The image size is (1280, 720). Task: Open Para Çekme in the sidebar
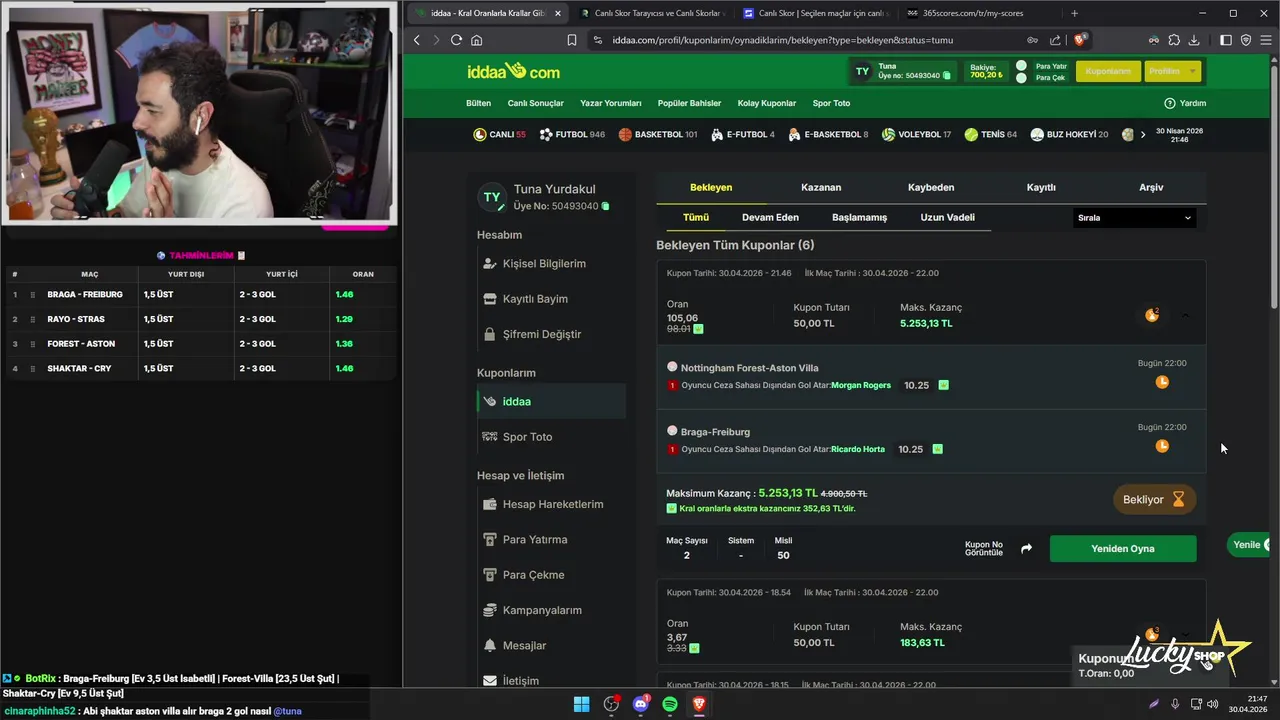click(552, 575)
